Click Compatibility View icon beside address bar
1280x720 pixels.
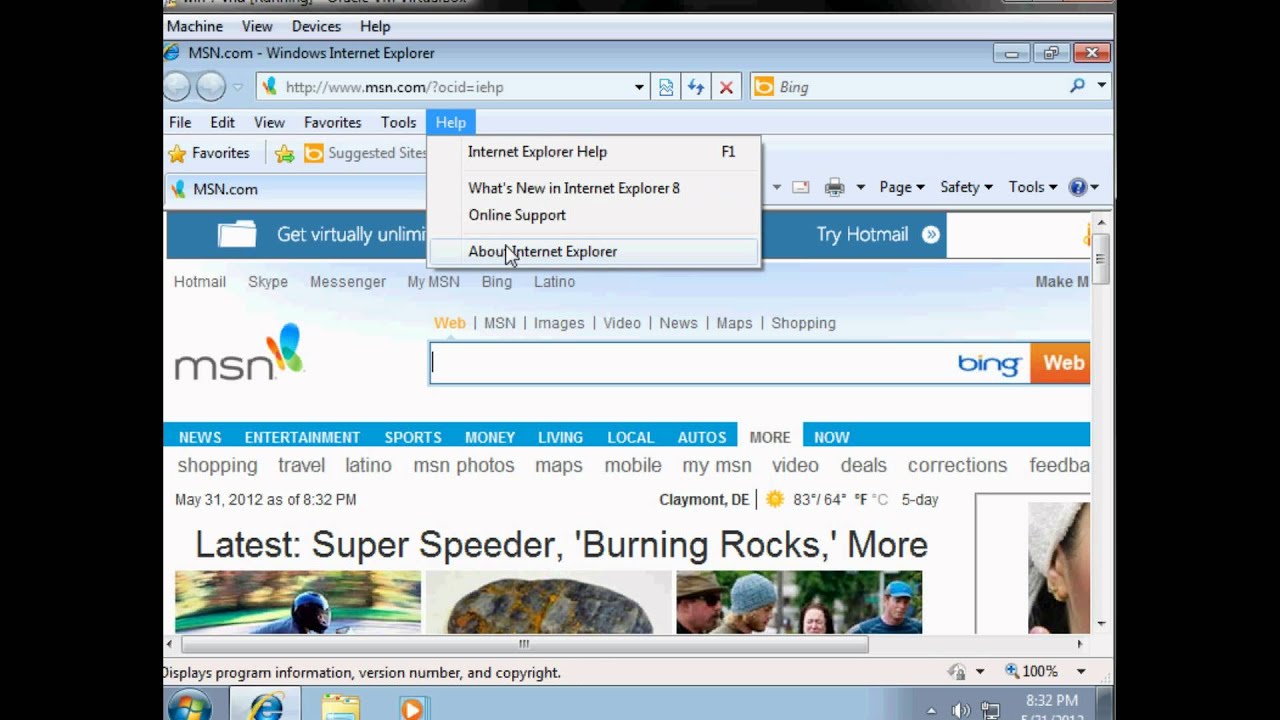click(x=666, y=87)
